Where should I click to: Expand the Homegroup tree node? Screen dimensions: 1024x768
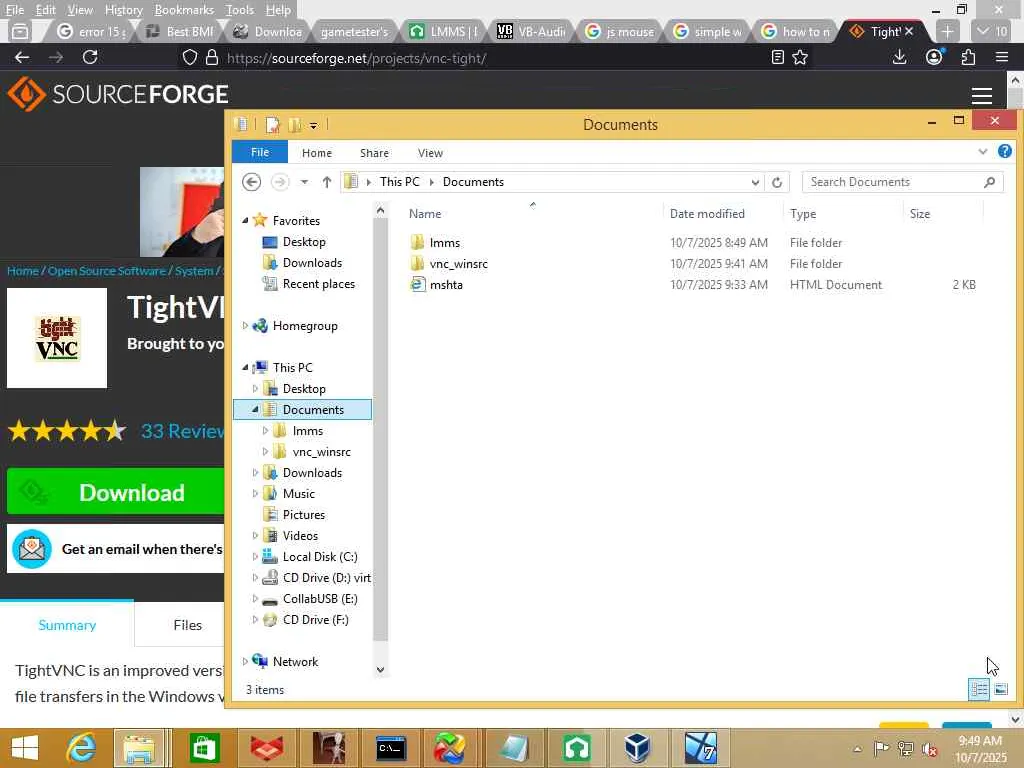coord(246,325)
